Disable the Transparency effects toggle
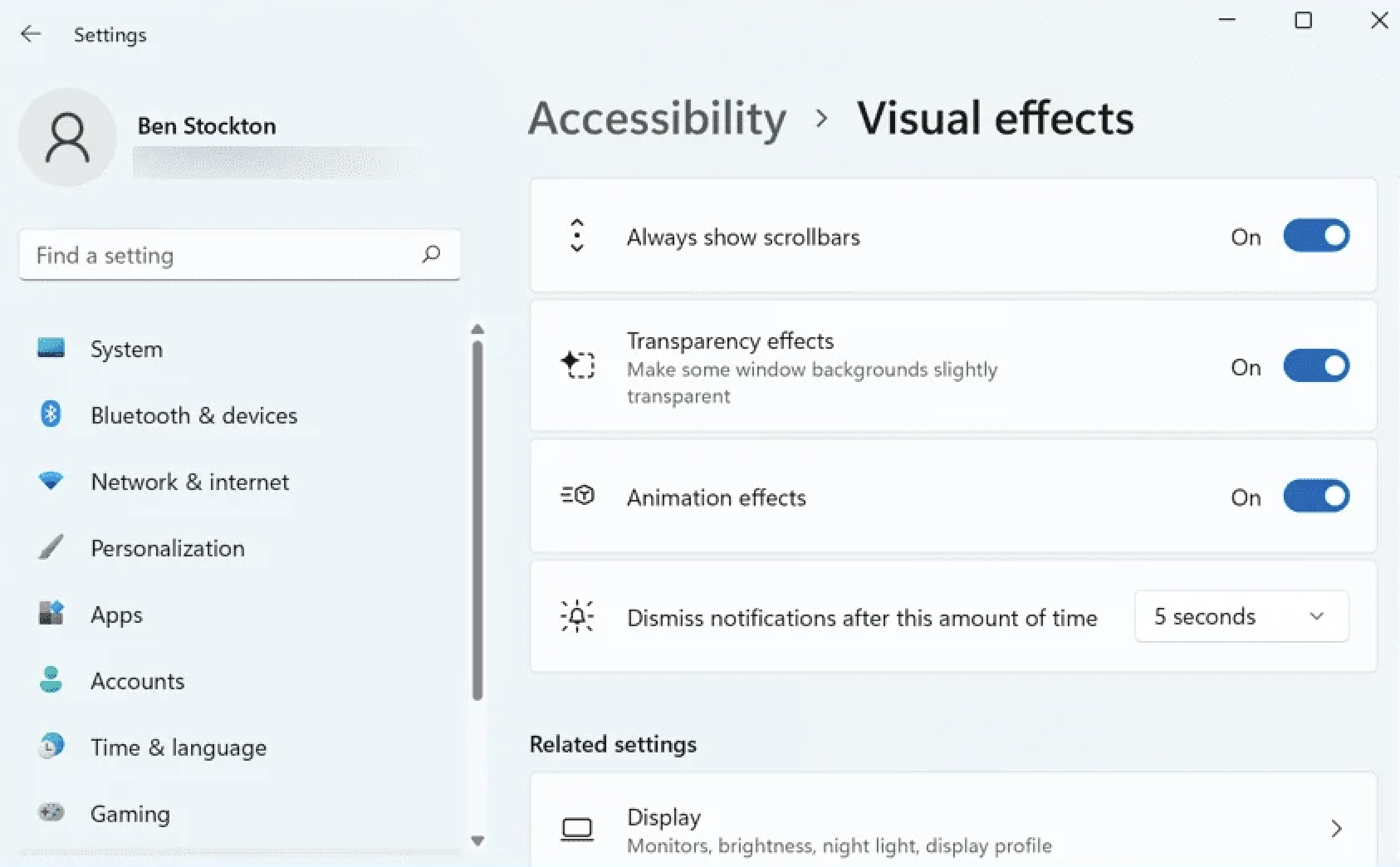Screen dimensions: 1400x867 pyautogui.click(x=1316, y=365)
